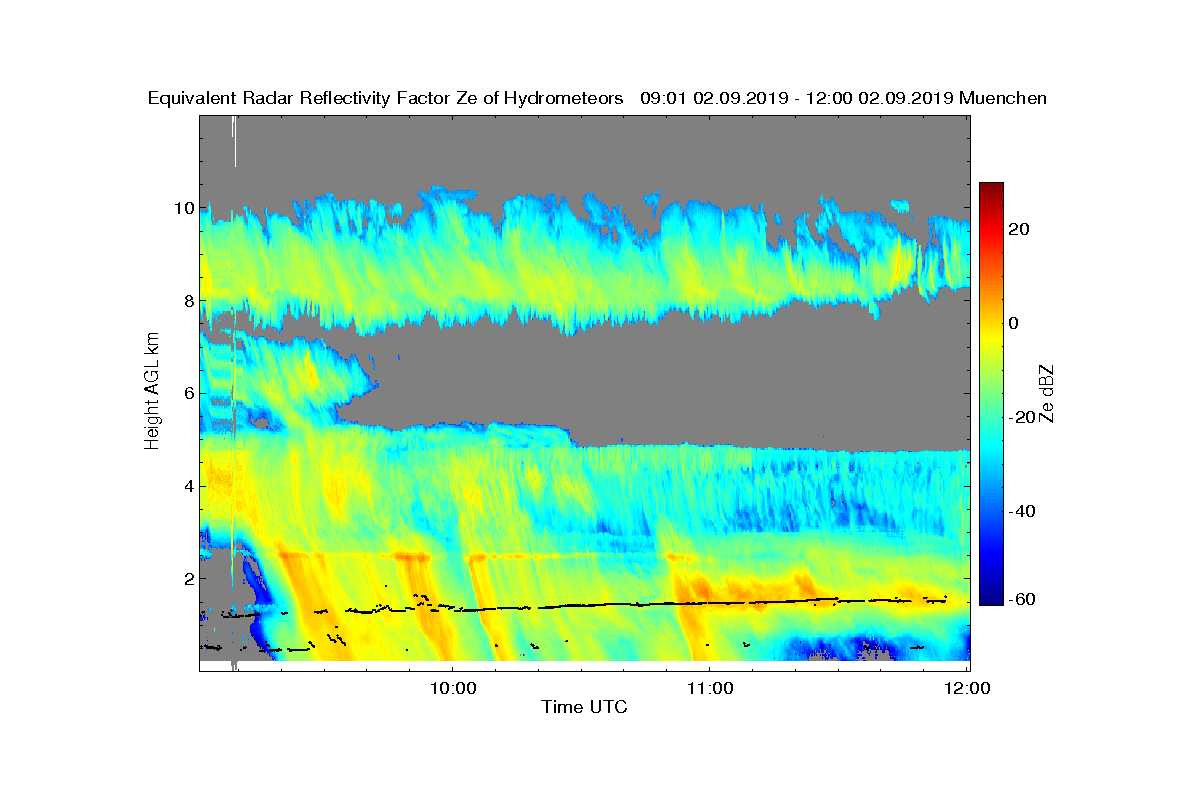Click the "Ze dBZ" colorbar label

pyautogui.click(x=1048, y=392)
